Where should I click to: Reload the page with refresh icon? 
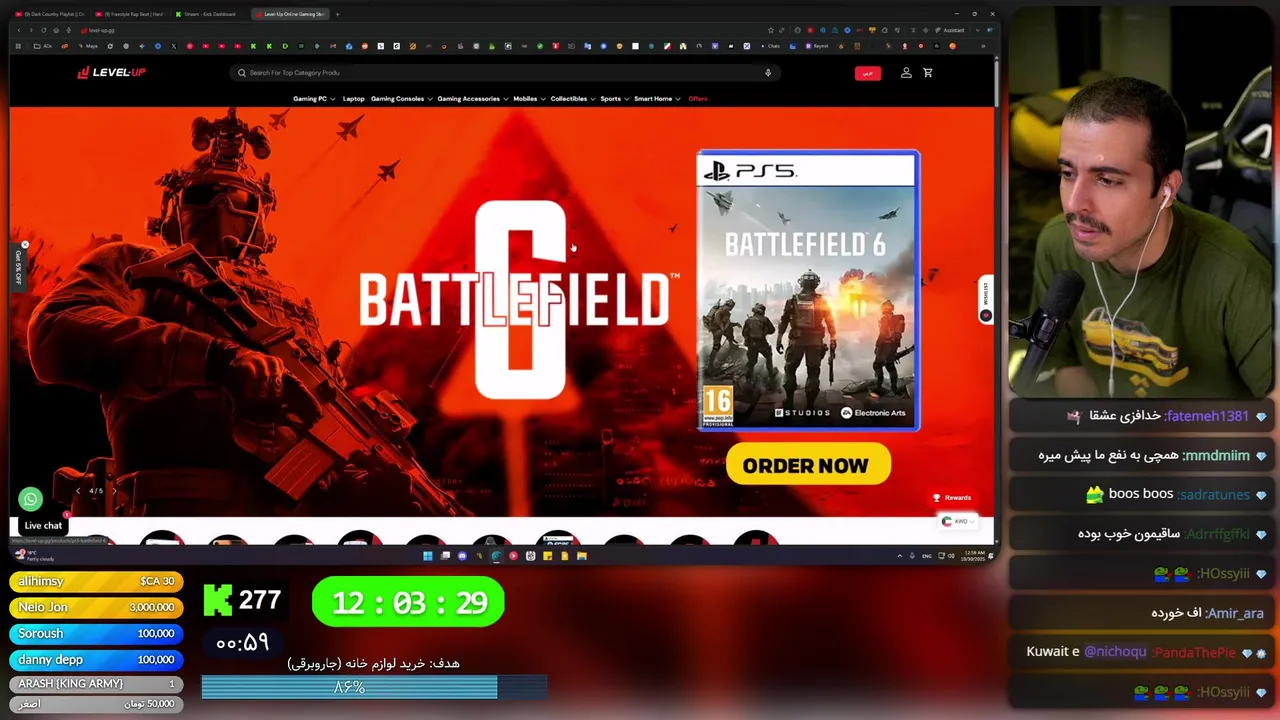(44, 30)
